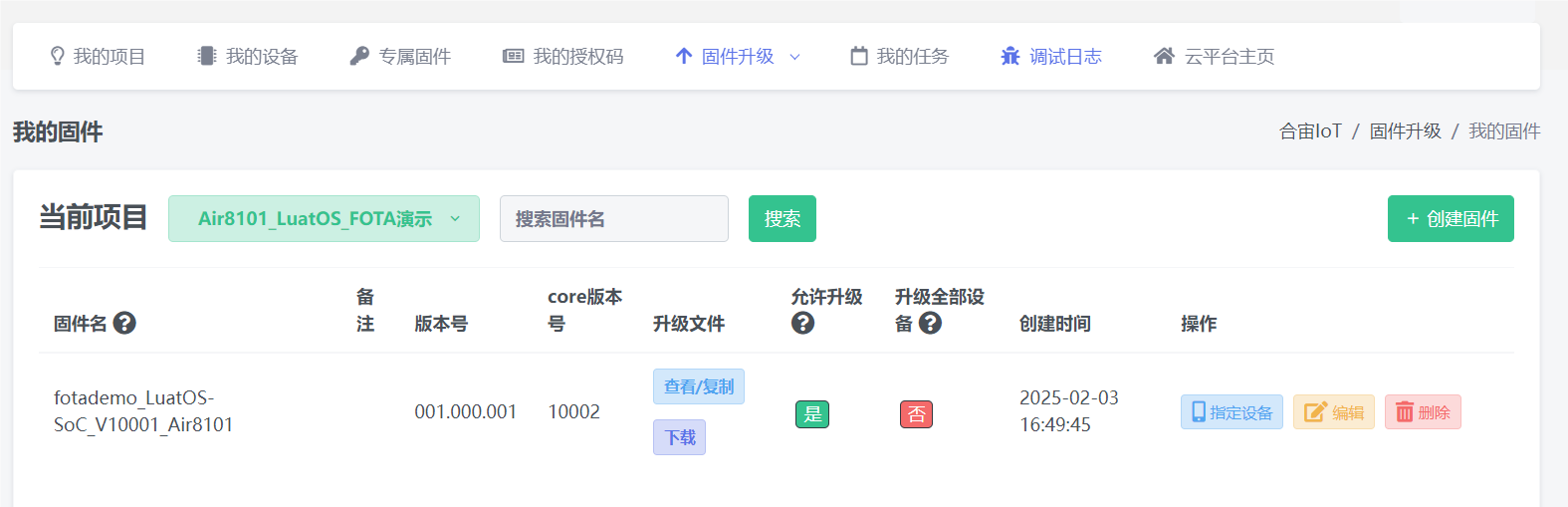Go to 云平台主页
The image size is (1568, 507).
1215,56
